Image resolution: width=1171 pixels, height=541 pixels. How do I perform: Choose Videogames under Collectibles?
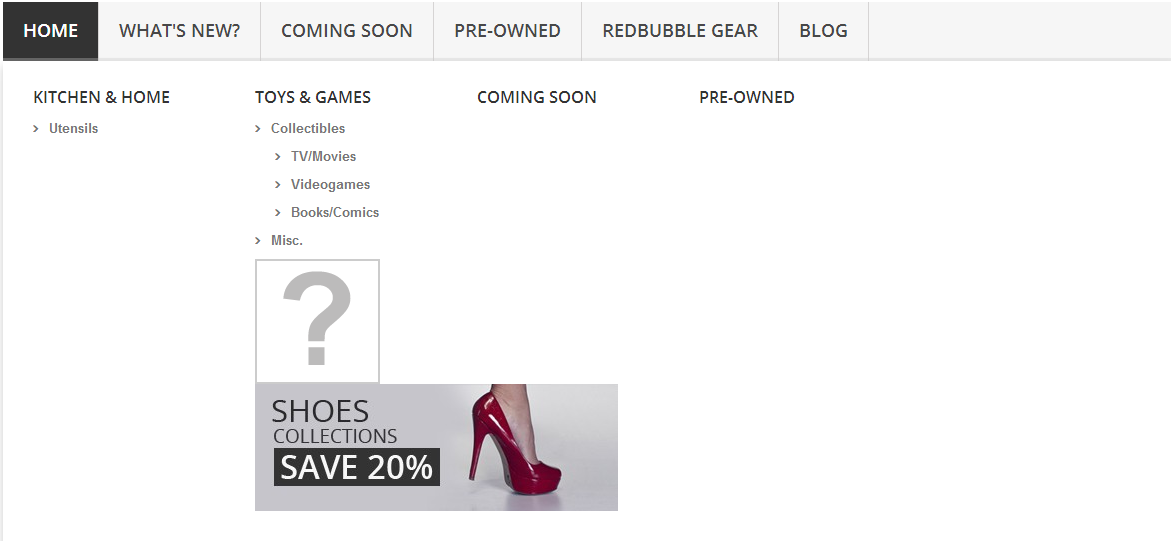click(x=330, y=185)
